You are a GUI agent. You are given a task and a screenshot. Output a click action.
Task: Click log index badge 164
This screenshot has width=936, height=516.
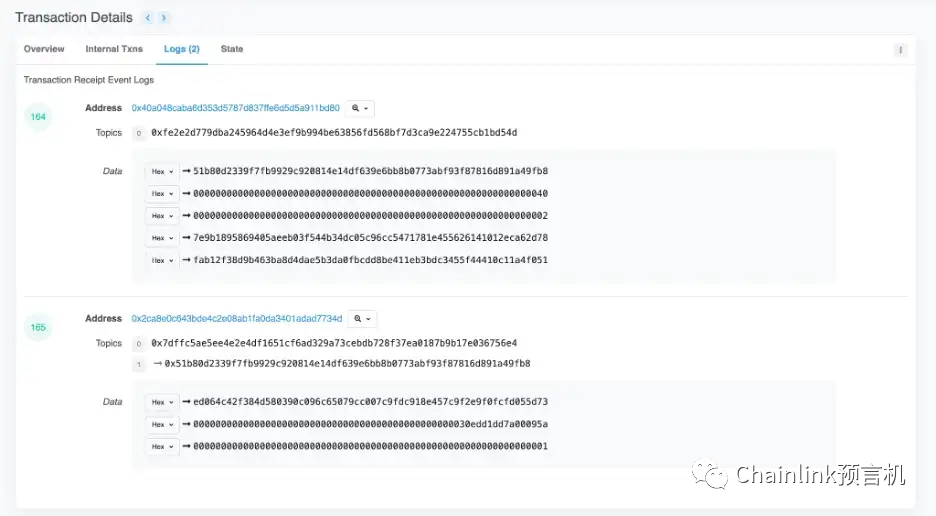(38, 117)
